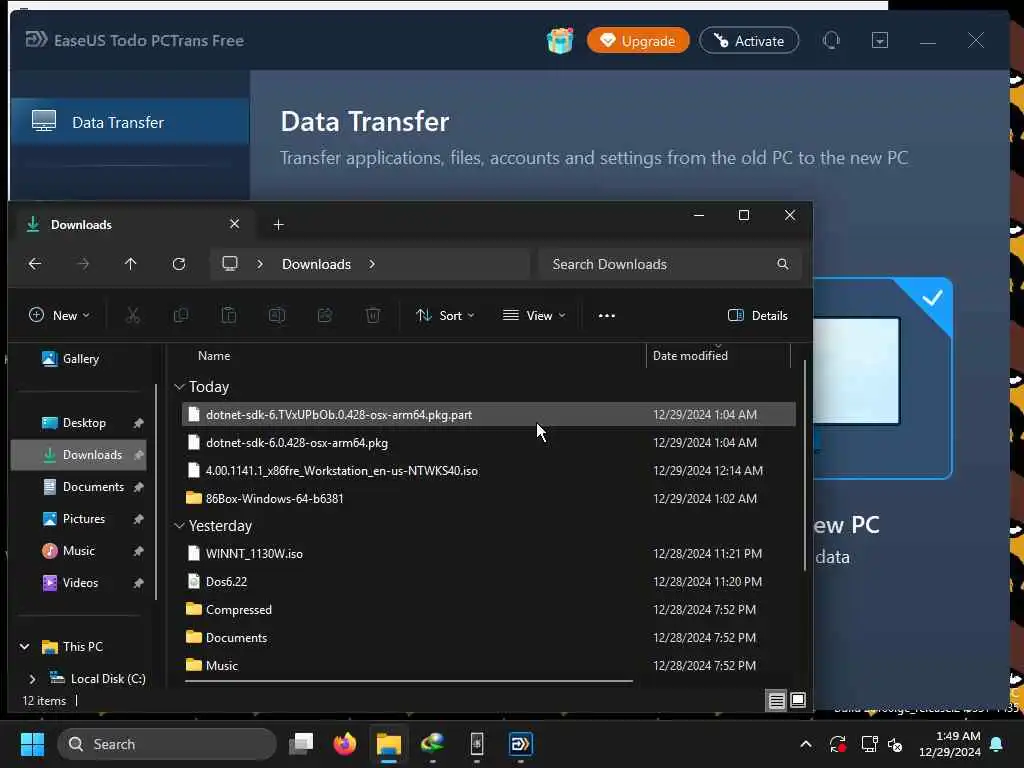Open the View dropdown
This screenshot has height=768, width=1024.
tap(534, 315)
